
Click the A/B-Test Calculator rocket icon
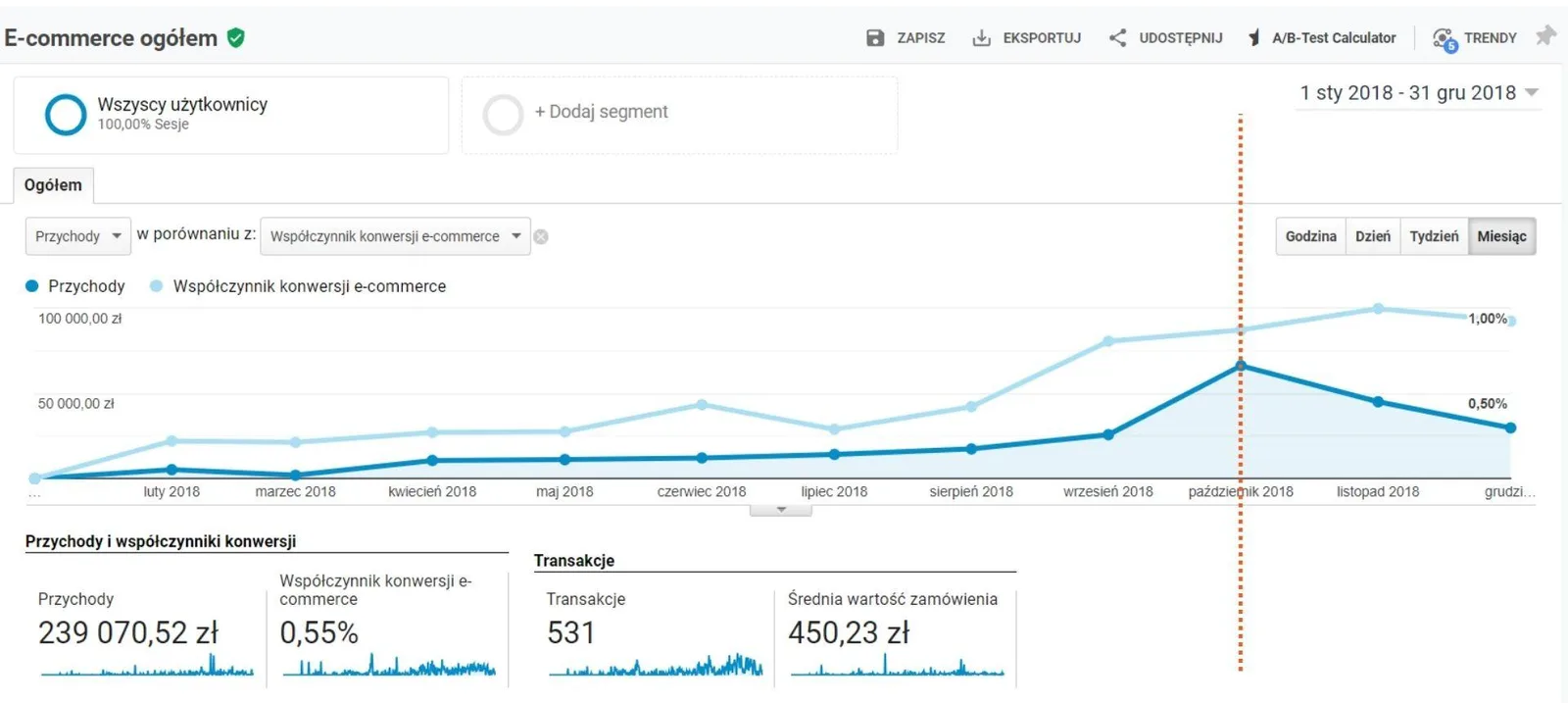(1253, 38)
